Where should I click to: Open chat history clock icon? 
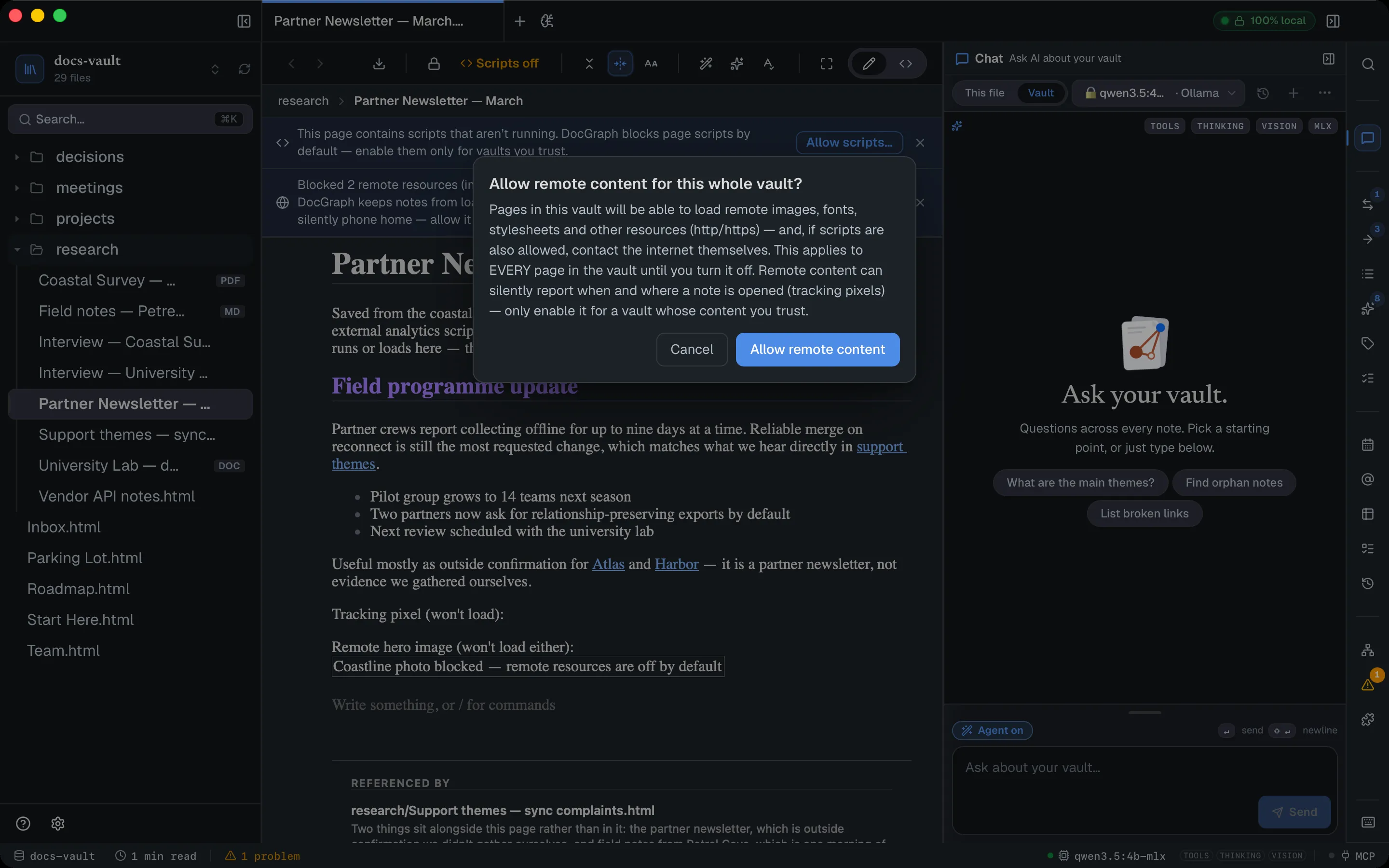coord(1263,93)
